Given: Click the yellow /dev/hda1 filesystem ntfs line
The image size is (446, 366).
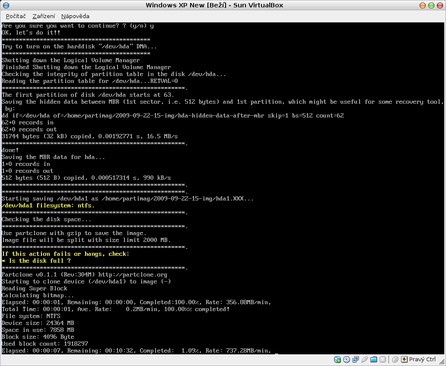Looking at the screenshot, I should [x=48, y=206].
